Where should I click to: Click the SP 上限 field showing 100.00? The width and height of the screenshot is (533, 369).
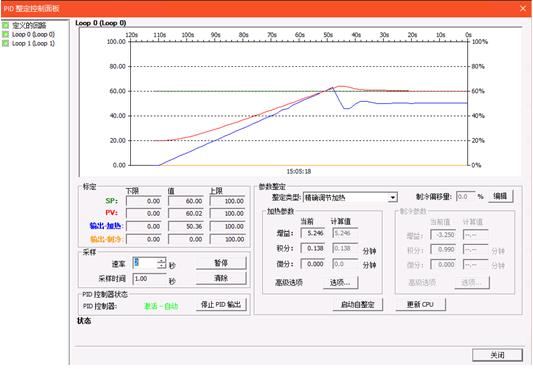click(228, 201)
